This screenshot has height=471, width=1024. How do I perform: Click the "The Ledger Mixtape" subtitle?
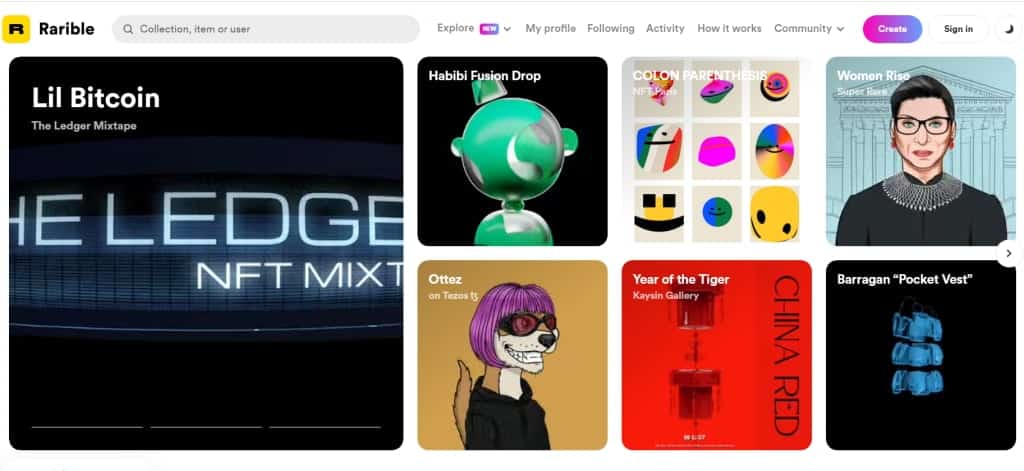84,126
